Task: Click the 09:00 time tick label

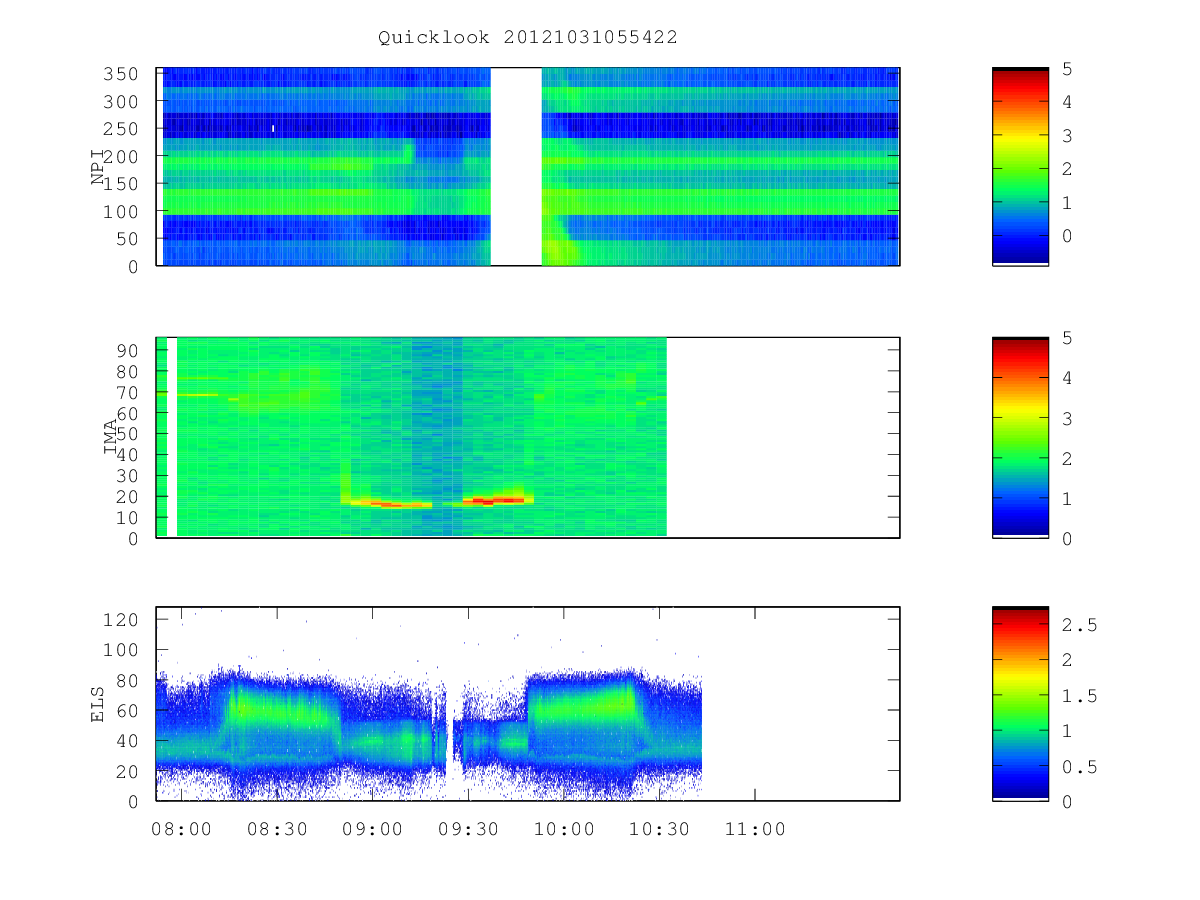Action: (371, 829)
